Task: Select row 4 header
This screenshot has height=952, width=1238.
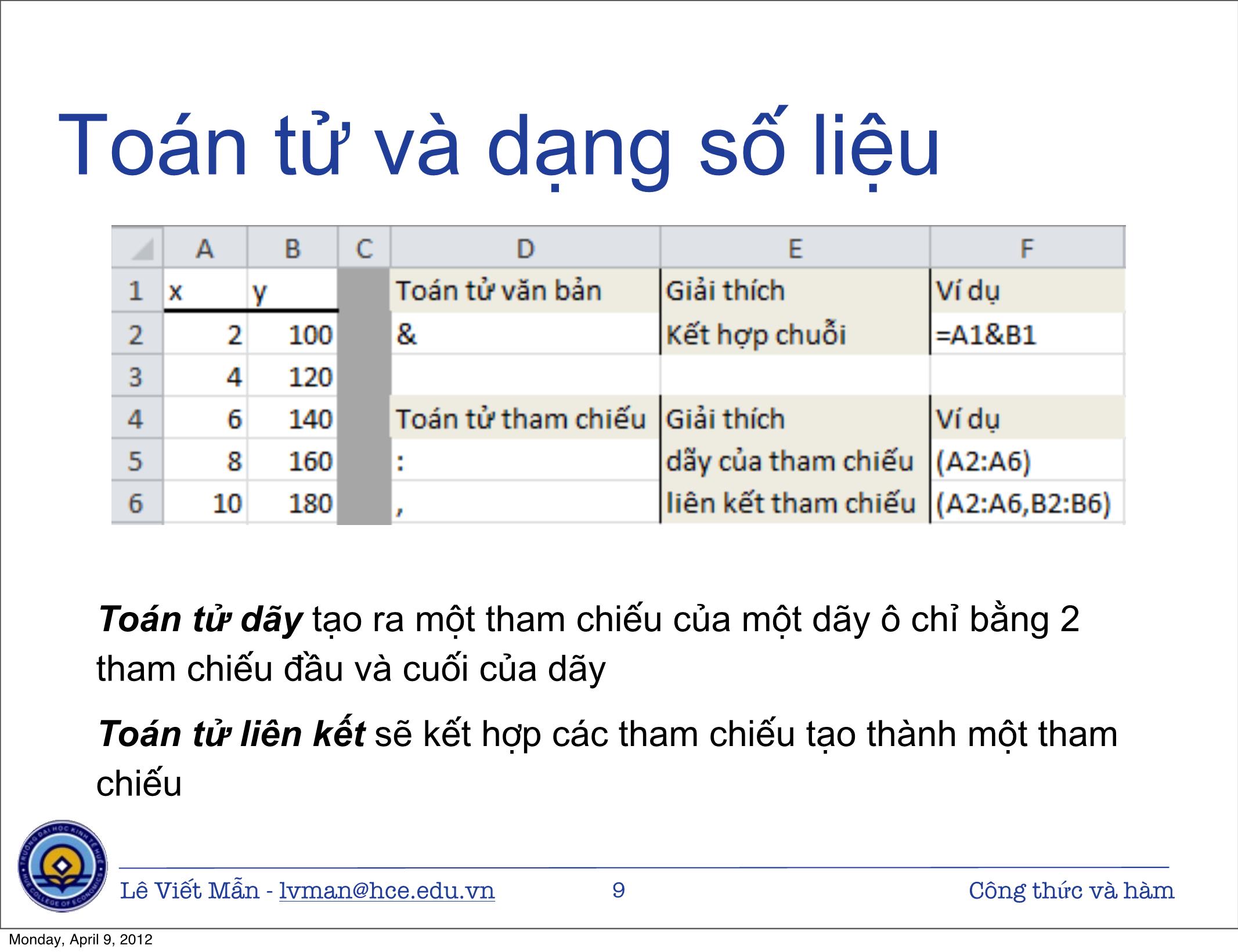Action: coord(137,418)
